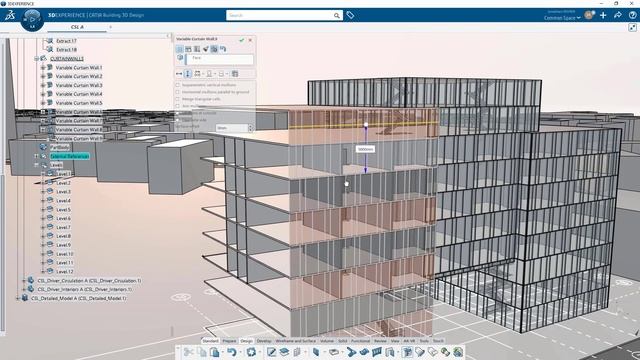Toggle the fullscreen expand icon
Screen dimensions: 640x360
[x=632, y=27]
